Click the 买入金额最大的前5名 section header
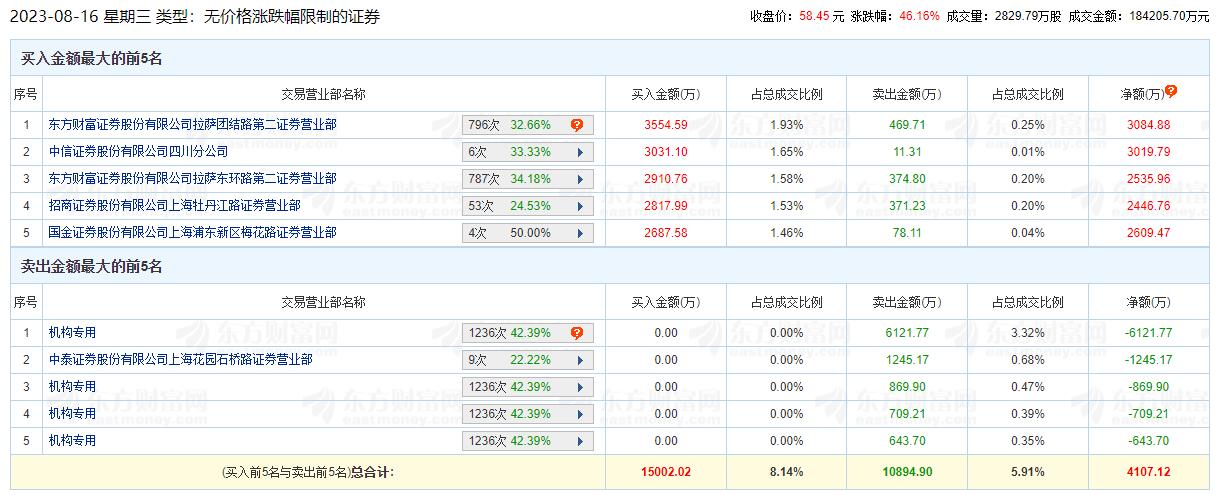1218x495 pixels. tap(92, 59)
